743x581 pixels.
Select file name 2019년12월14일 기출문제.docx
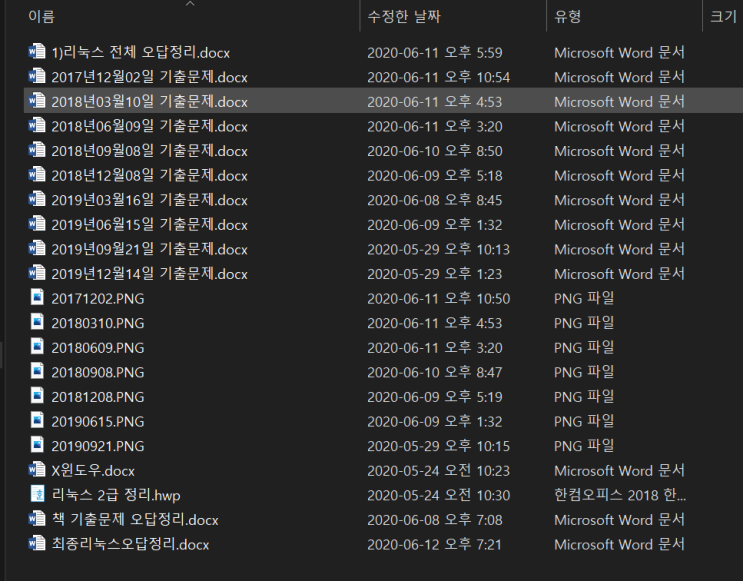(149, 274)
